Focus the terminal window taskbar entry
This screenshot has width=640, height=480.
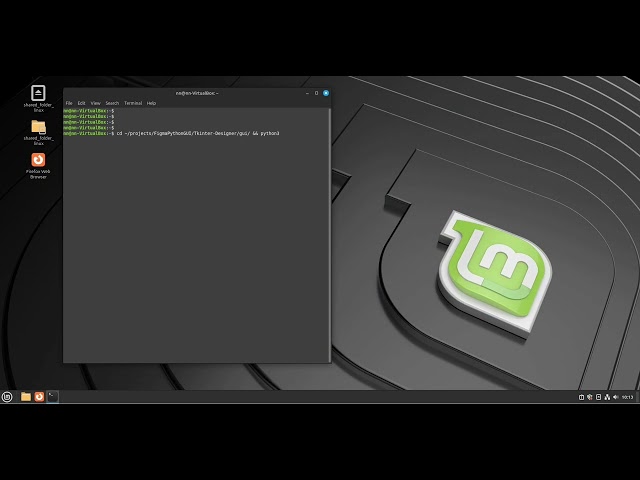52,397
